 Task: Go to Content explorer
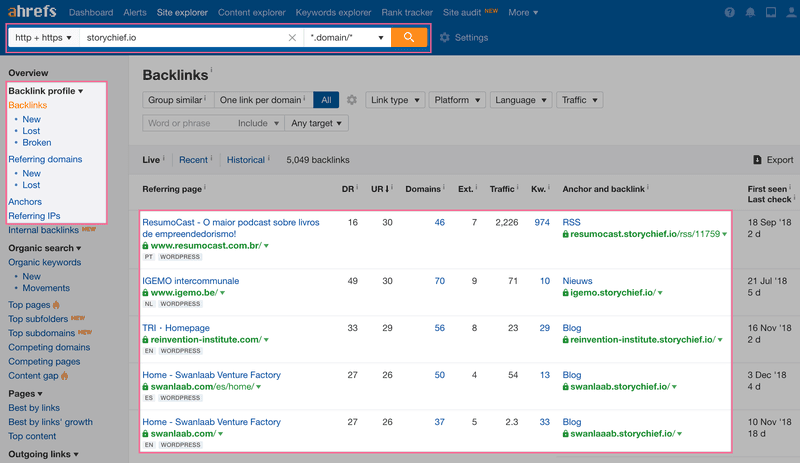pyautogui.click(x=252, y=12)
